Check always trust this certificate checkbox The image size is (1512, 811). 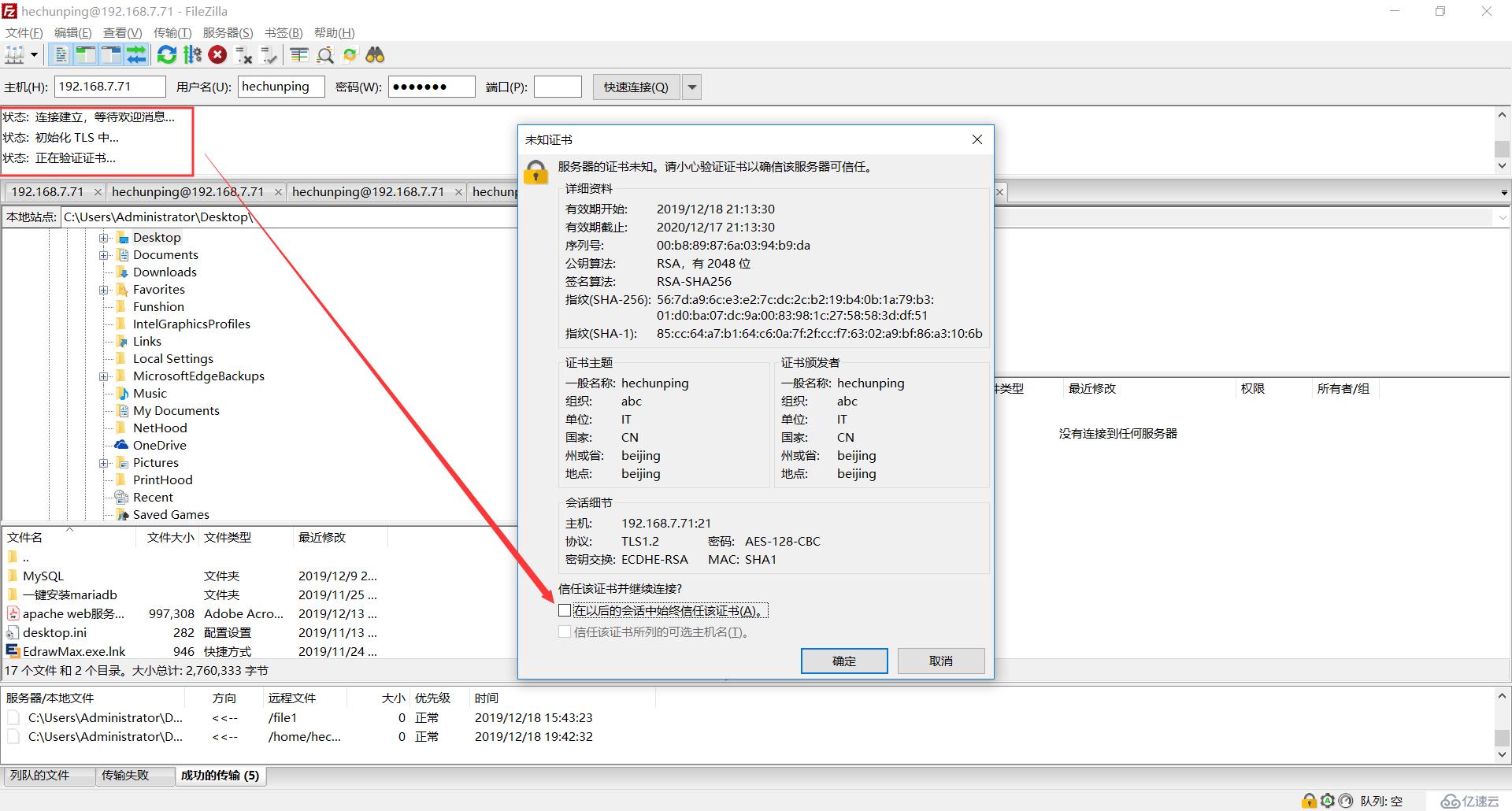565,610
